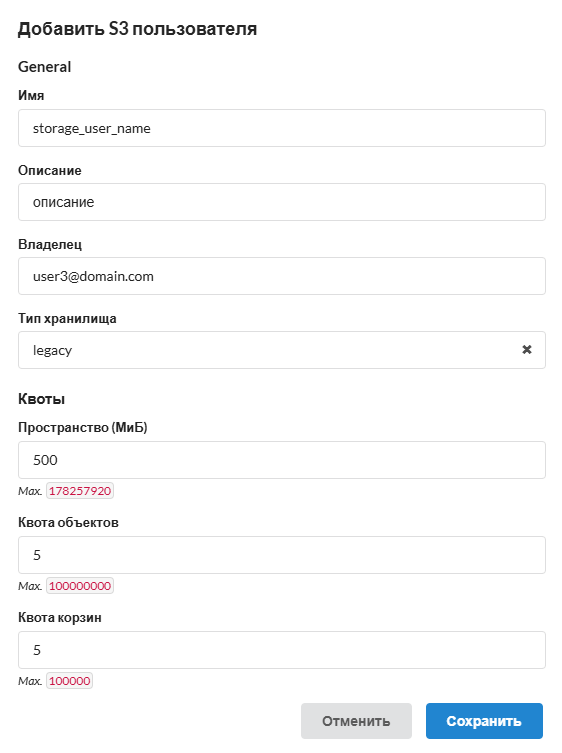The width and height of the screenshot is (562, 753).
Task: Click the Квота корзин label
Action: pos(60,618)
